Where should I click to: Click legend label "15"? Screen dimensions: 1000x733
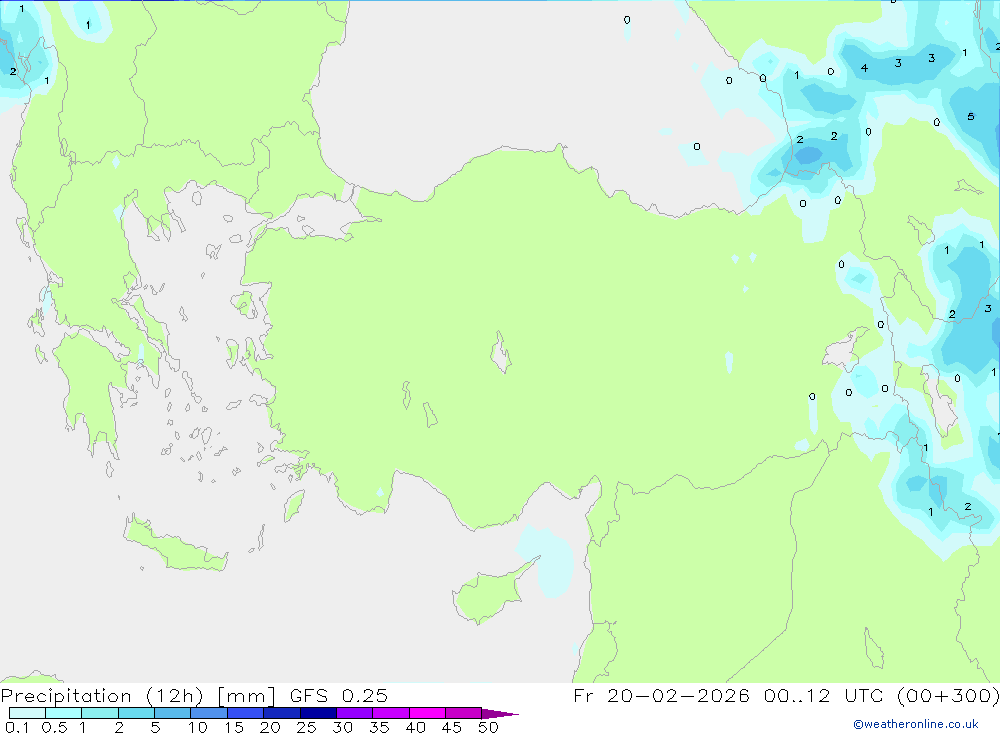[234, 727]
